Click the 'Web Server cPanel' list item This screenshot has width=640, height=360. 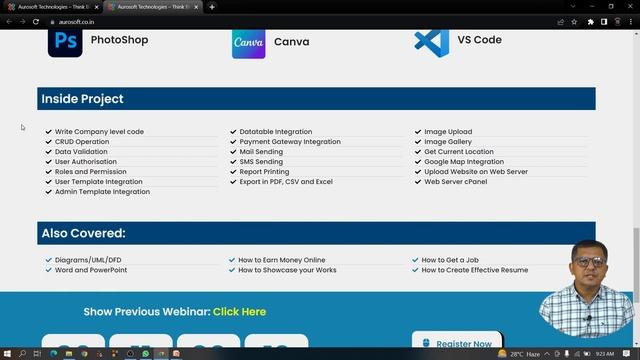coord(456,182)
